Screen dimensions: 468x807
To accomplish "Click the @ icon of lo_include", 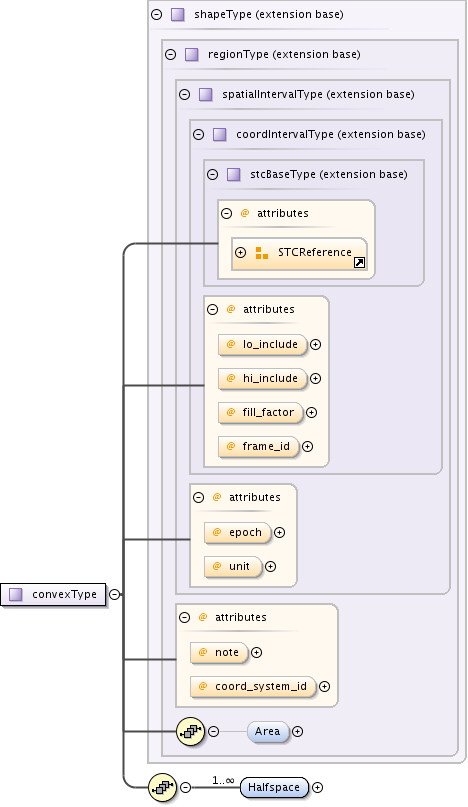I will tap(231, 344).
